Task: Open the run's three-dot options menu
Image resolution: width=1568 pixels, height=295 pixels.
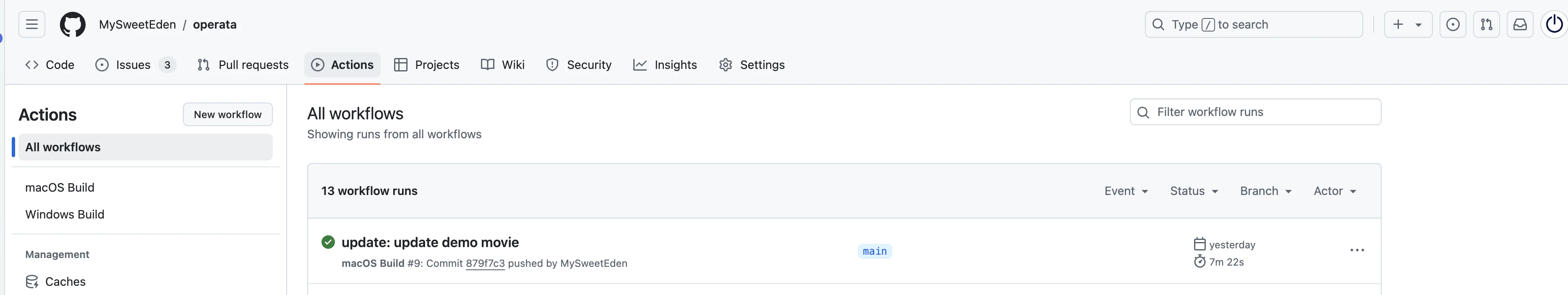Action: point(1357,250)
